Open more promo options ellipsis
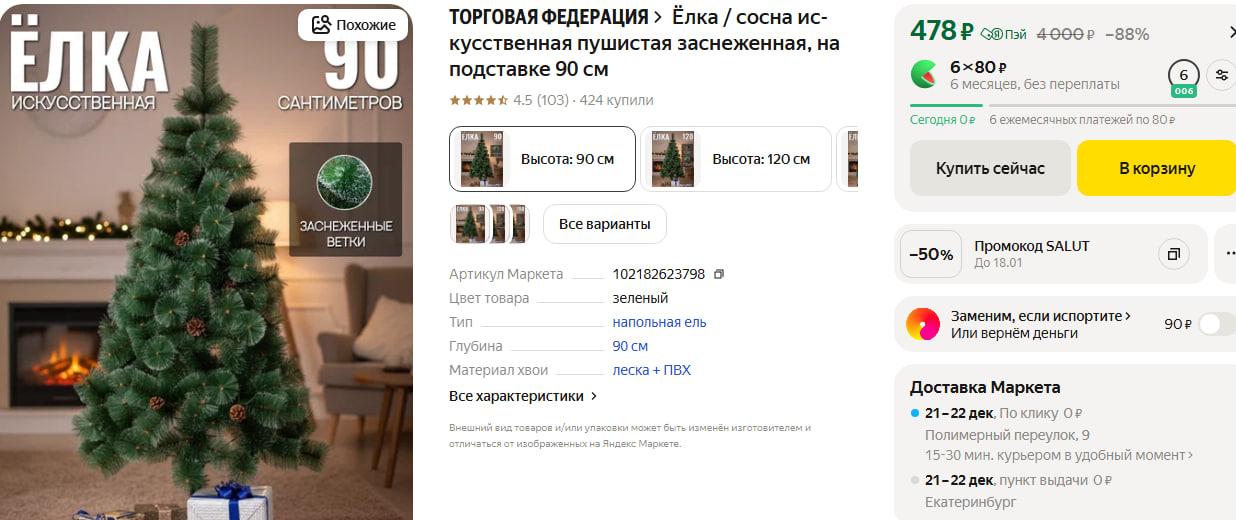This screenshot has height=520, width=1236. [x=1226, y=254]
